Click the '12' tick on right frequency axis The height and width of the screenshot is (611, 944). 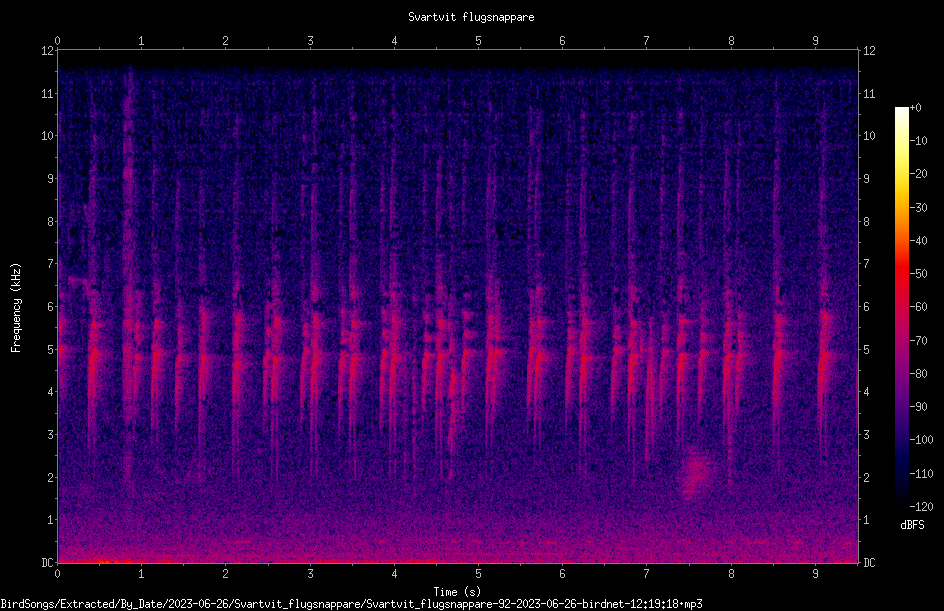pos(869,51)
